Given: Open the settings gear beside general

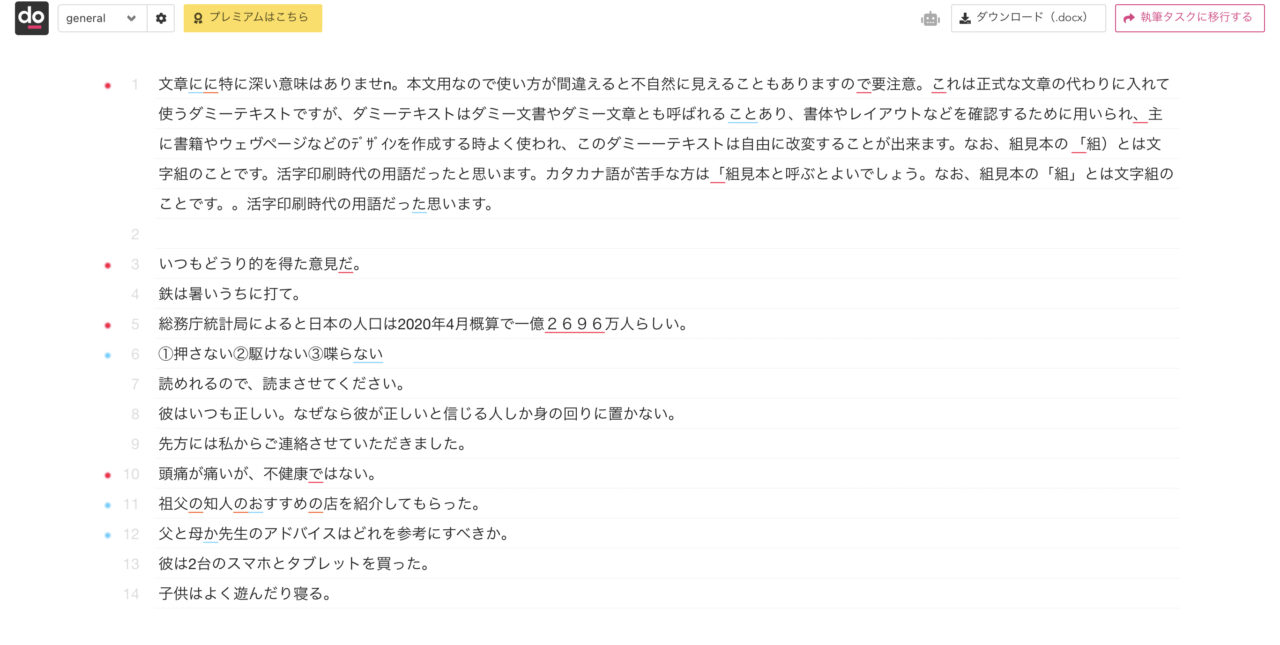Looking at the screenshot, I should [x=161, y=18].
